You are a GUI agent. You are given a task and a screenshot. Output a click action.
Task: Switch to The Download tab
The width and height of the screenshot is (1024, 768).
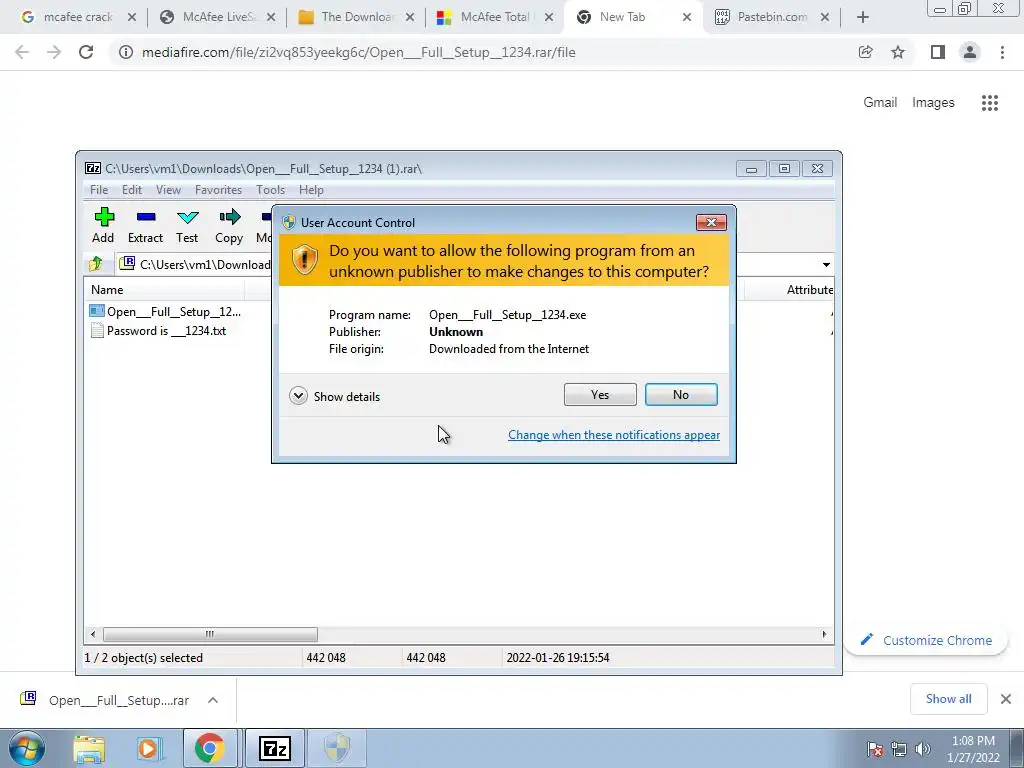point(357,18)
